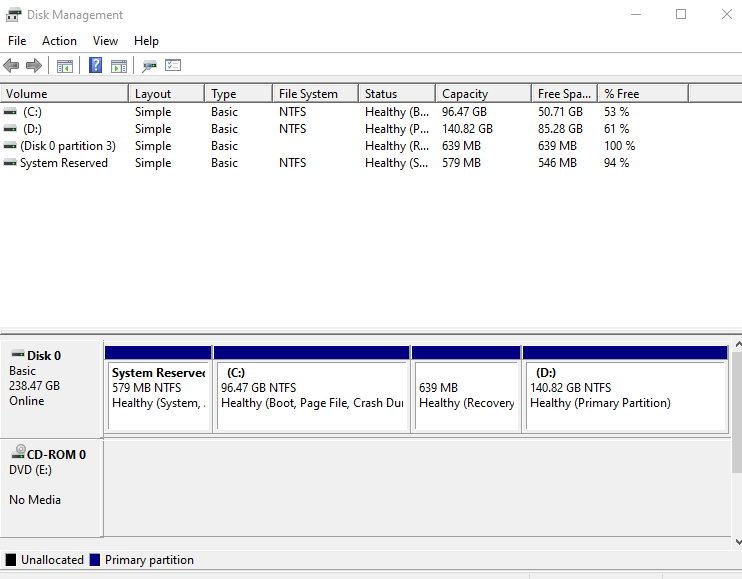Screen dimensions: 742x579
Task: Open the Help toolbar icon
Action: (95, 65)
